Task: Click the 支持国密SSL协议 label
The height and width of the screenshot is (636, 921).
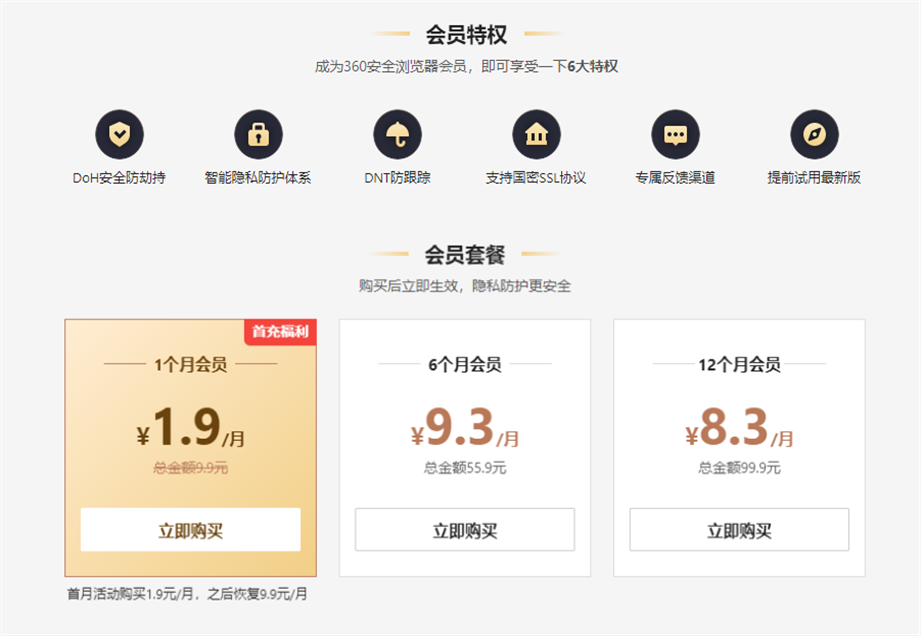Action: coord(536,178)
